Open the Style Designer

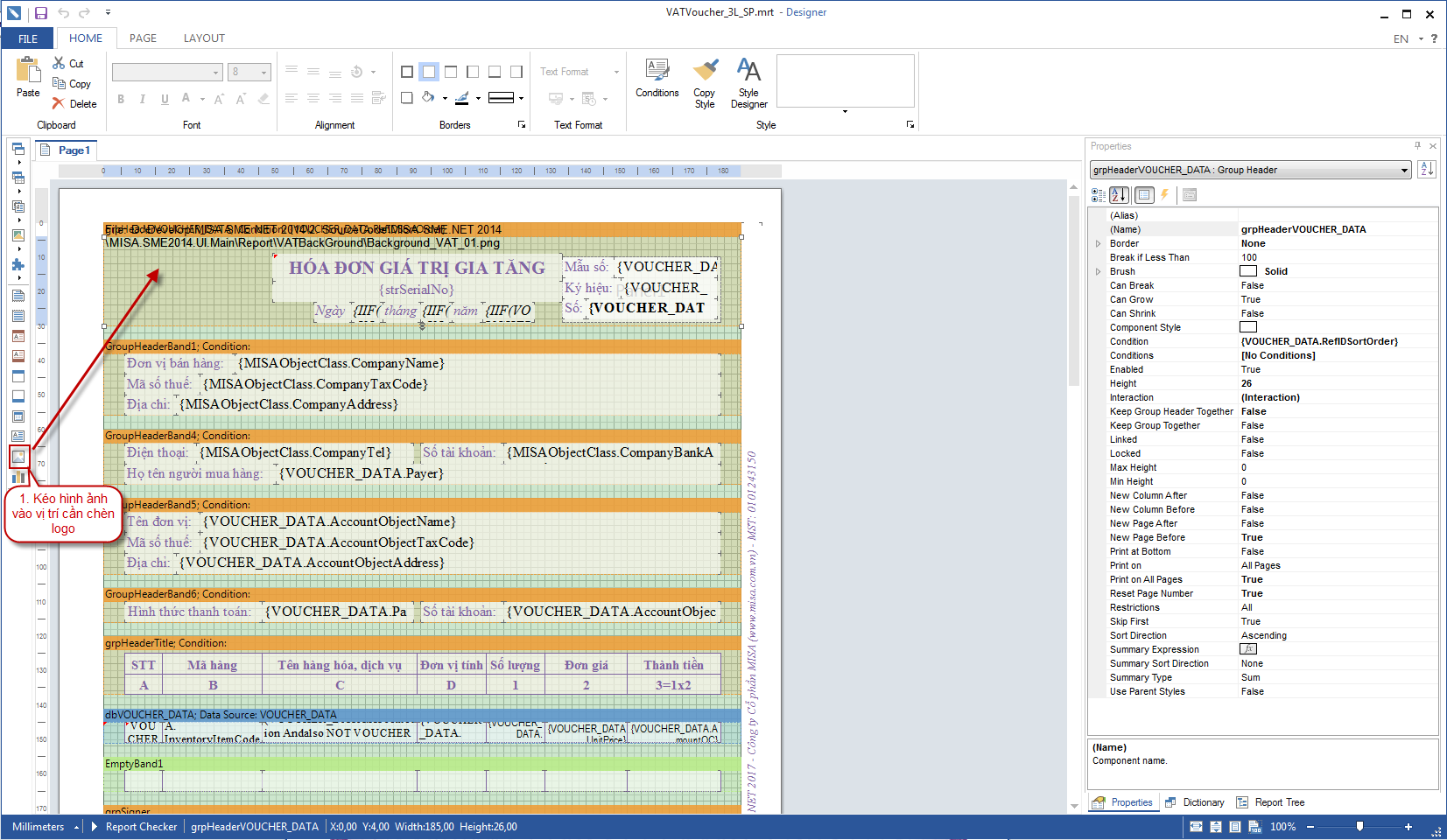click(x=748, y=83)
